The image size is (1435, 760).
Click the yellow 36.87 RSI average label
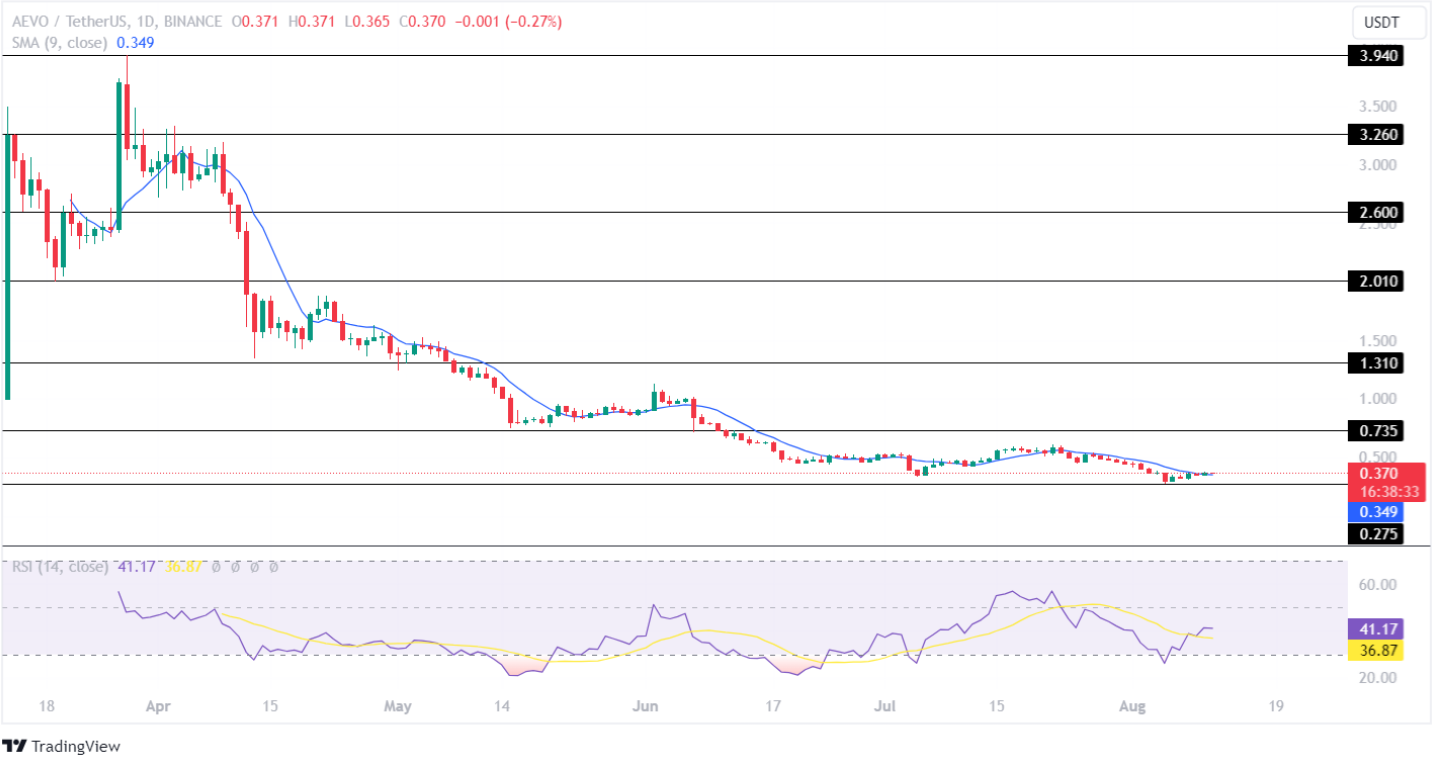click(1374, 650)
